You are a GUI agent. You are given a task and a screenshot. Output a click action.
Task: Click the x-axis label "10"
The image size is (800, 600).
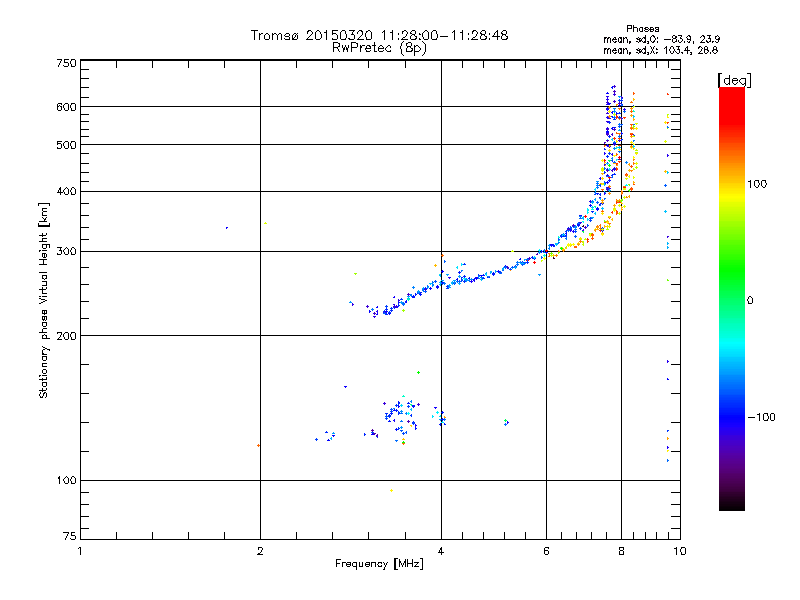[680, 551]
